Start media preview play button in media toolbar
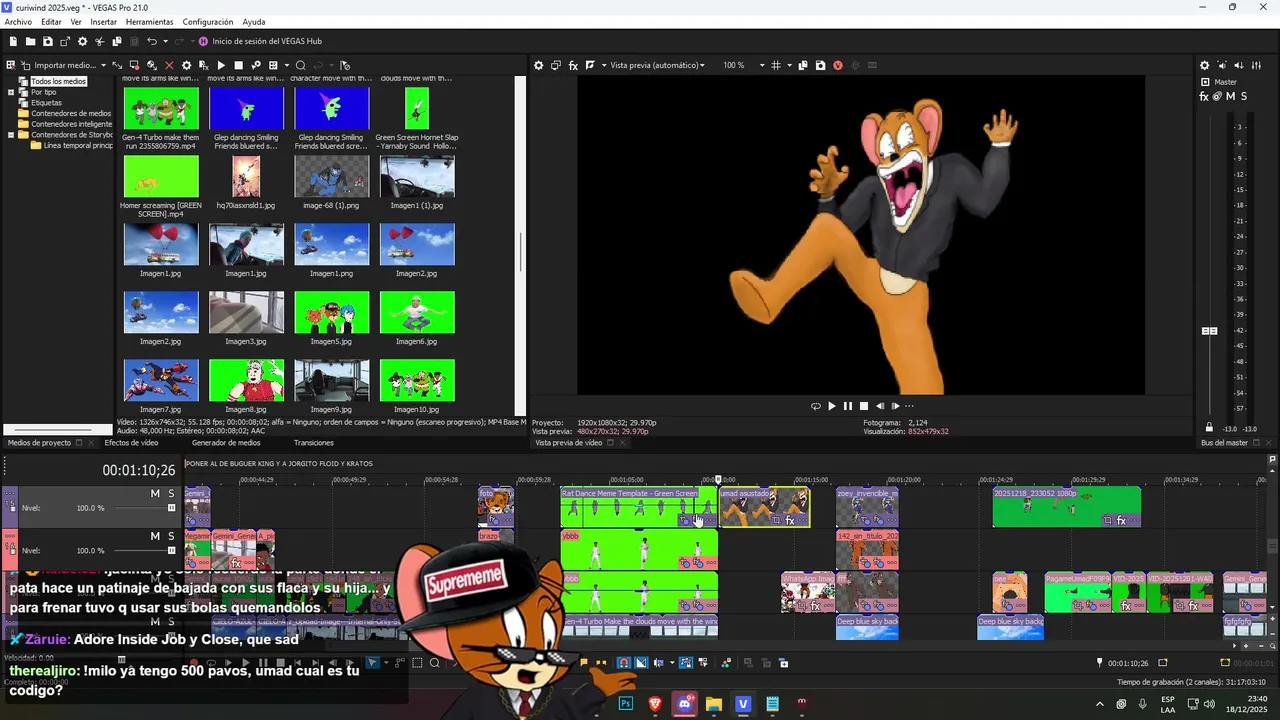Viewport: 1280px width, 720px height. coord(221,65)
